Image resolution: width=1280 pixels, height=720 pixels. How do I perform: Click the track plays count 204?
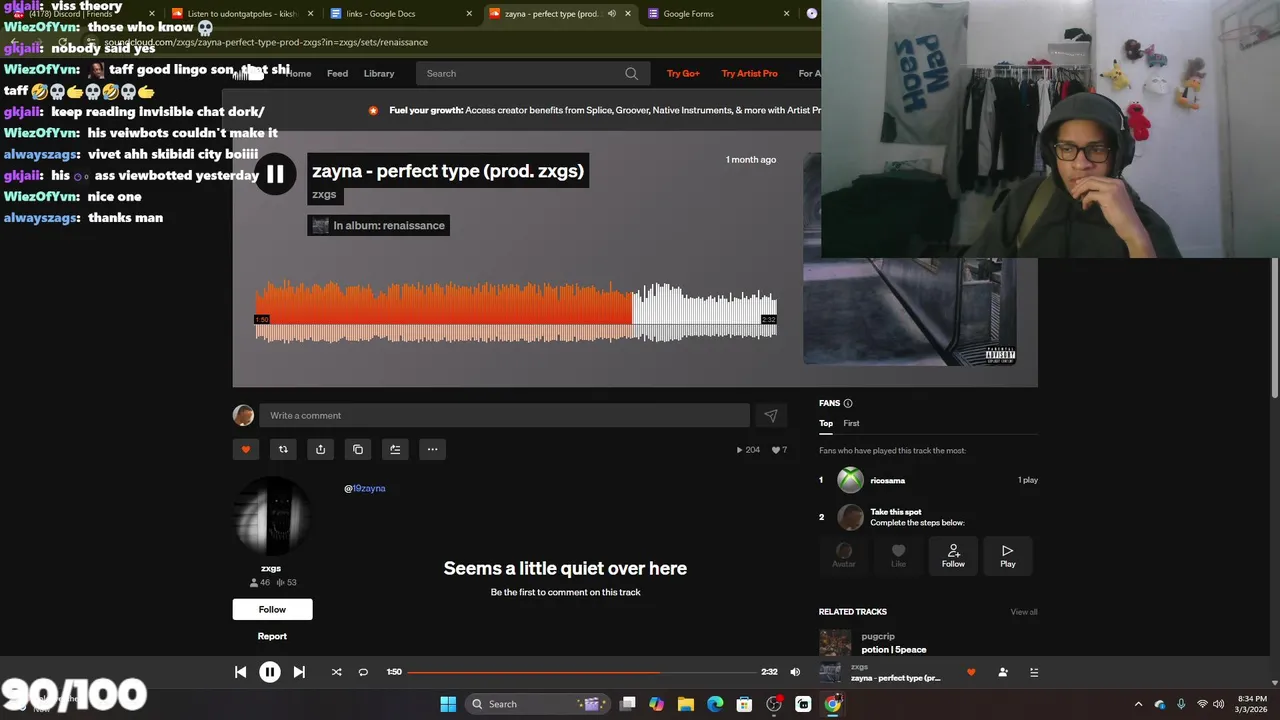pyautogui.click(x=748, y=450)
